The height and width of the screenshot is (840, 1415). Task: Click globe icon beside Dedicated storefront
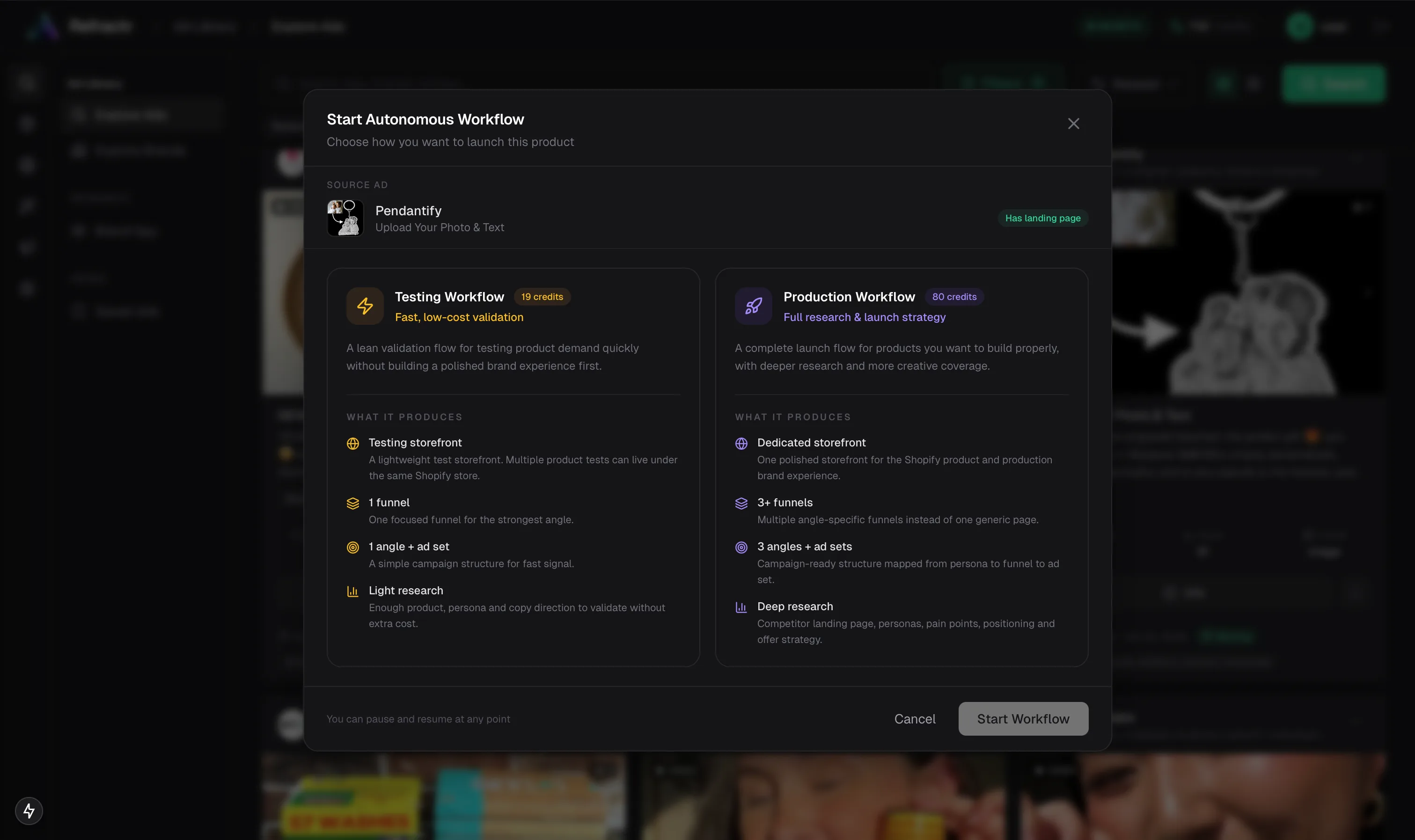click(741, 443)
